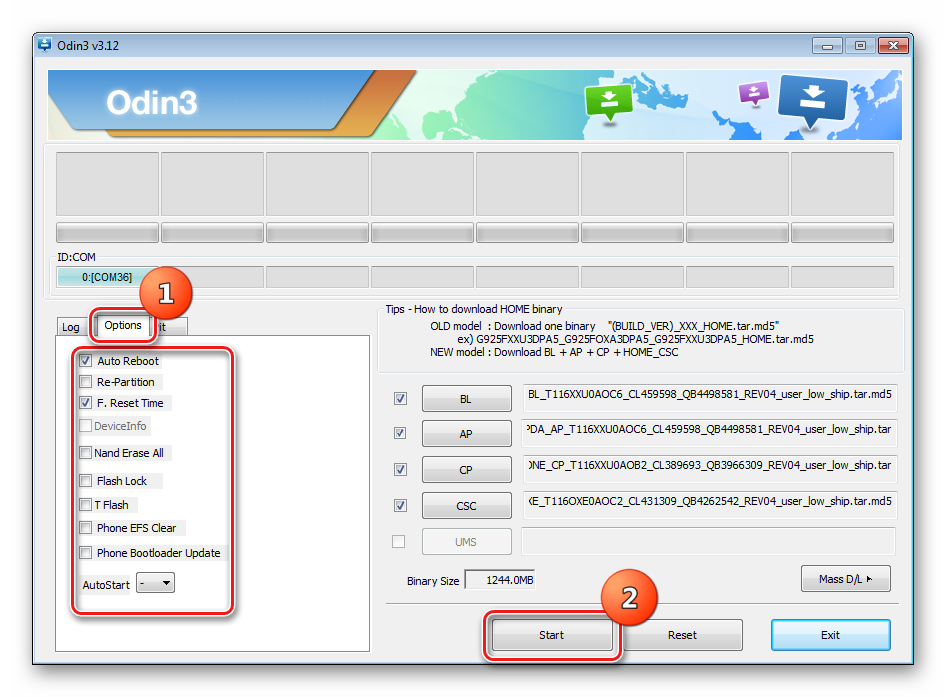The image size is (946, 697).
Task: Click the Odin3 app icon in title bar
Action: tap(45, 45)
